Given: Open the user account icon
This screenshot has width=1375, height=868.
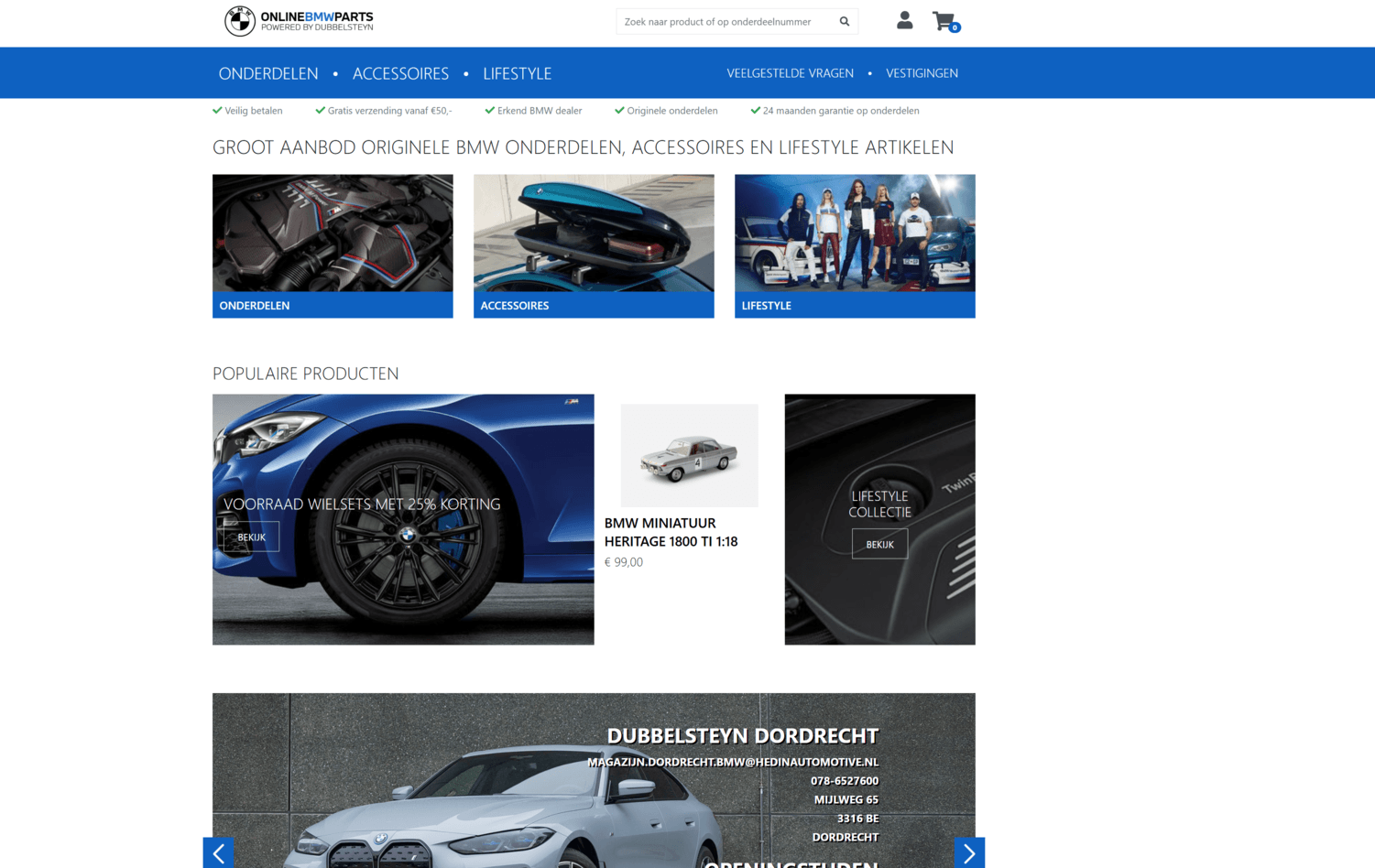Looking at the screenshot, I should click(904, 20).
